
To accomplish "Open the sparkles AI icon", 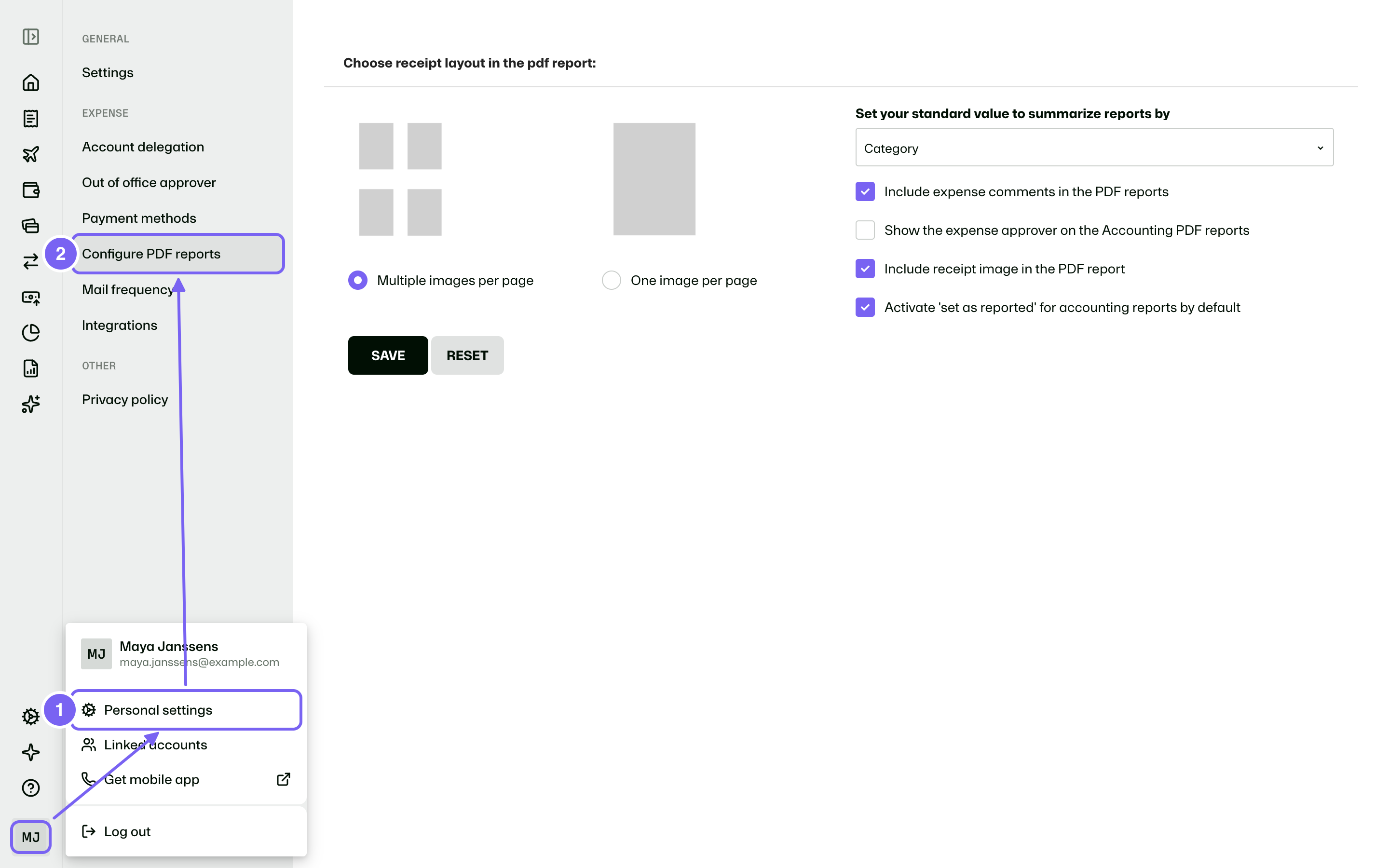I will pos(30,404).
